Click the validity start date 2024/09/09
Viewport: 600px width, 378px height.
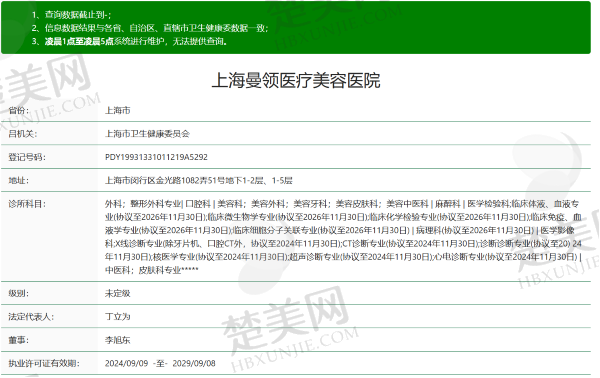coord(127,363)
